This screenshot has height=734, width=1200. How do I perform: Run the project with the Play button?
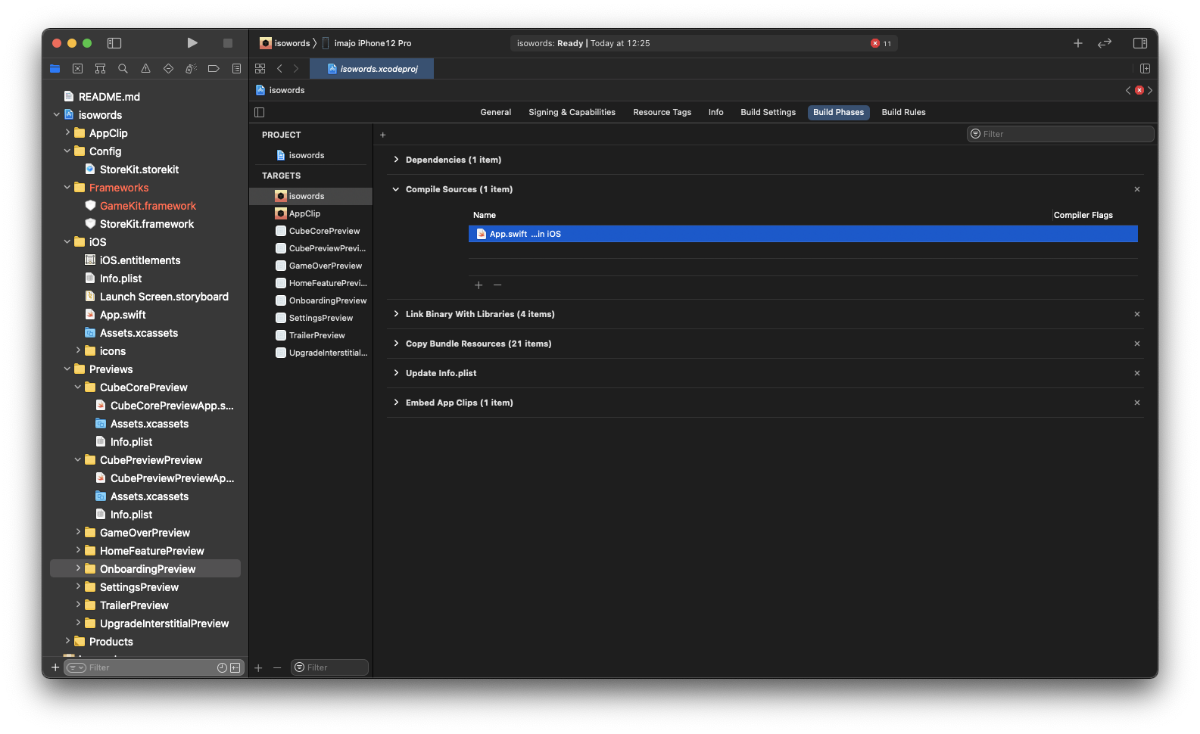coord(192,43)
